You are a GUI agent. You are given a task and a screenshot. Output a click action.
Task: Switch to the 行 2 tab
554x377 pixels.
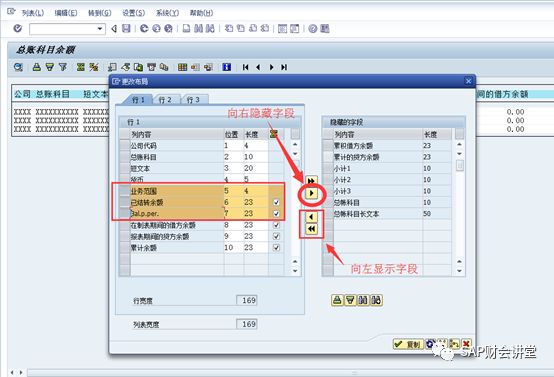point(165,100)
